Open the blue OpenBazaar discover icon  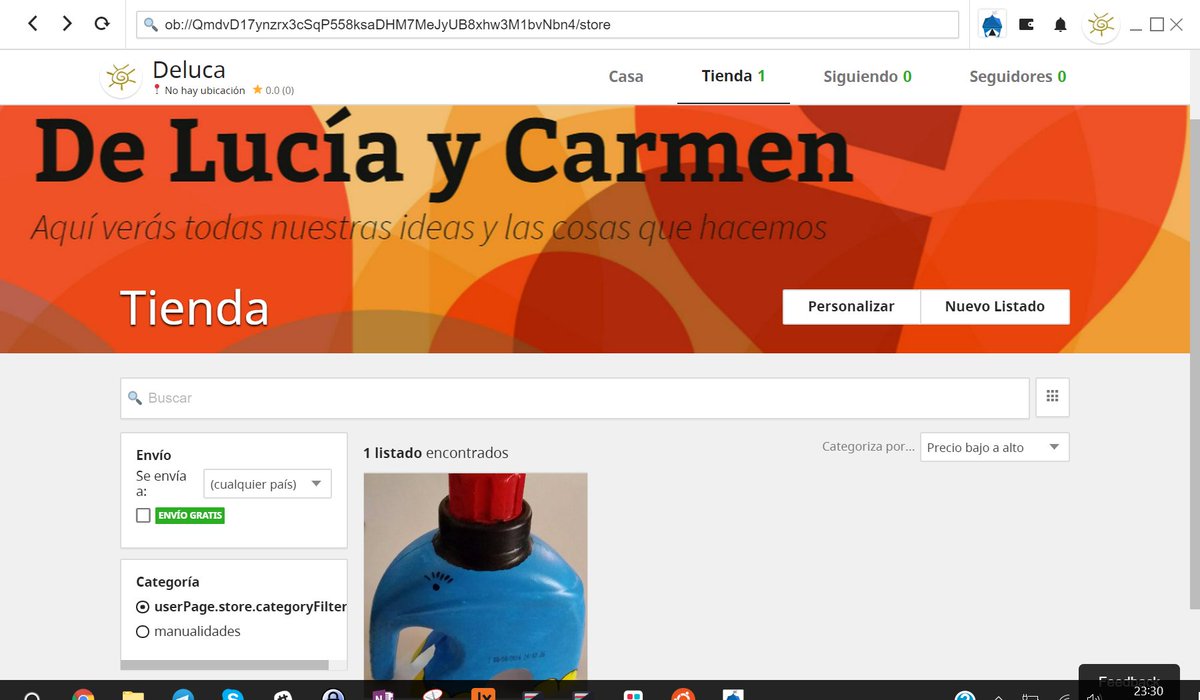coord(991,24)
